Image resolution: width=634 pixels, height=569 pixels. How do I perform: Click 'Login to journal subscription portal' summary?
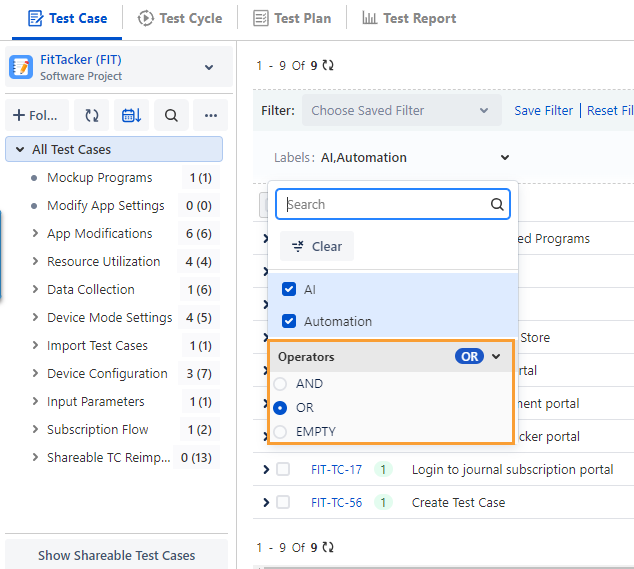(x=512, y=470)
